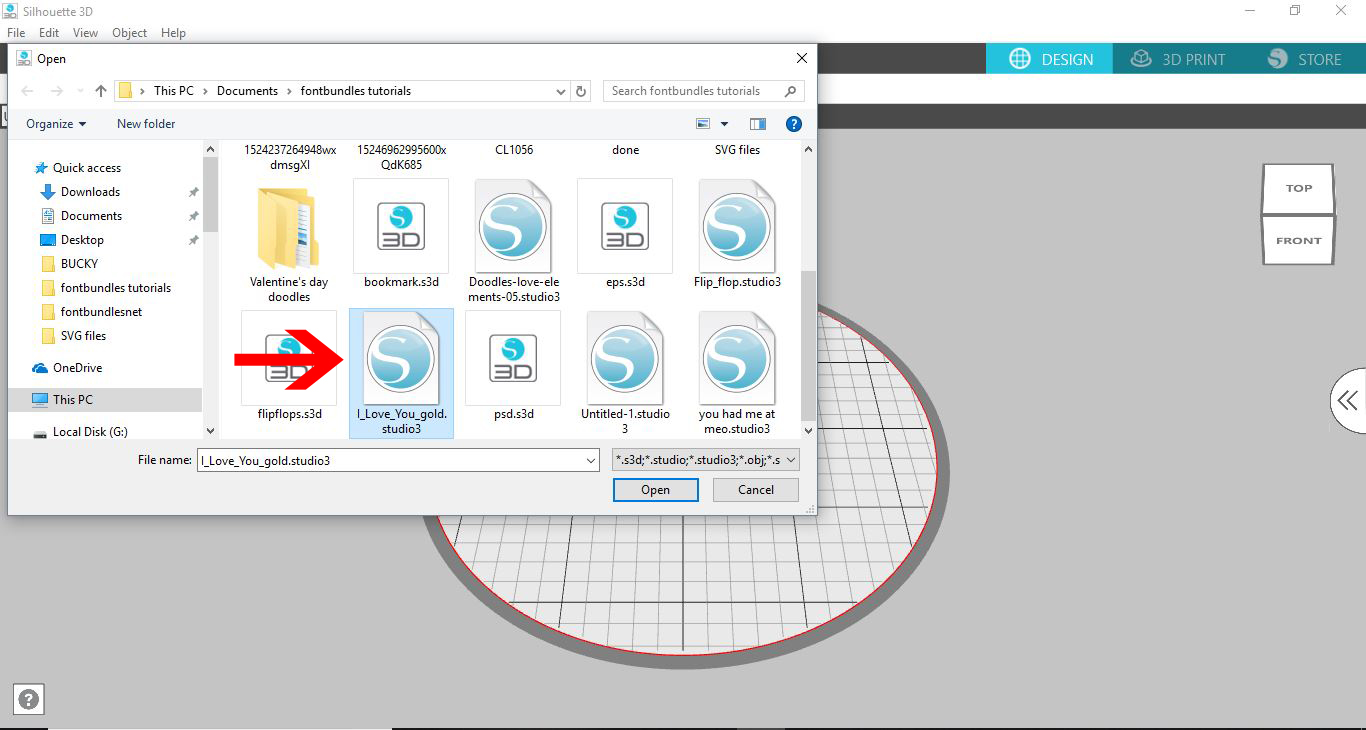
Task: Select the bookmark.s3d file icon
Action: (x=401, y=226)
